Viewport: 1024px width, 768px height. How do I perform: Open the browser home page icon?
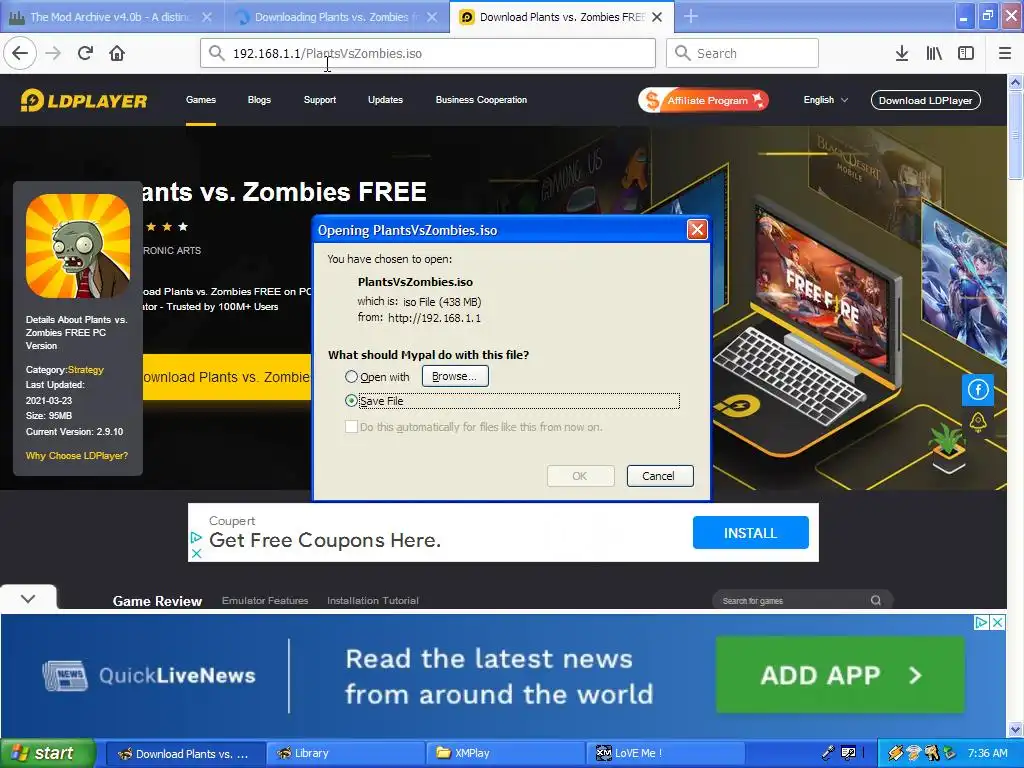click(117, 53)
